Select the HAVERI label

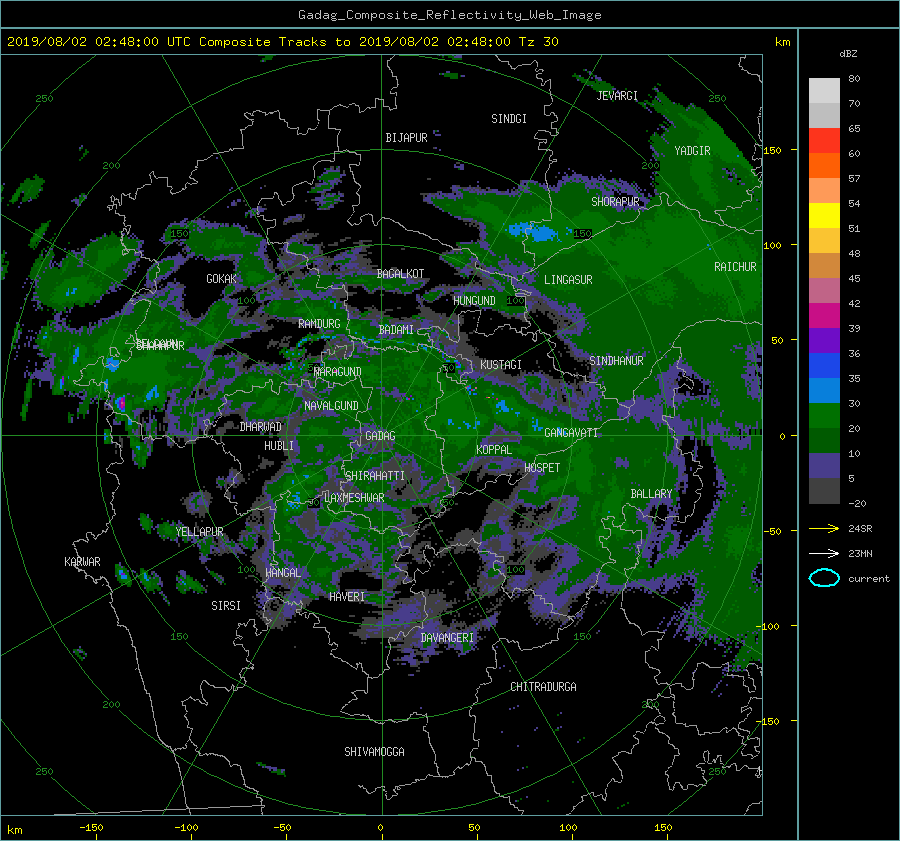coord(347,597)
